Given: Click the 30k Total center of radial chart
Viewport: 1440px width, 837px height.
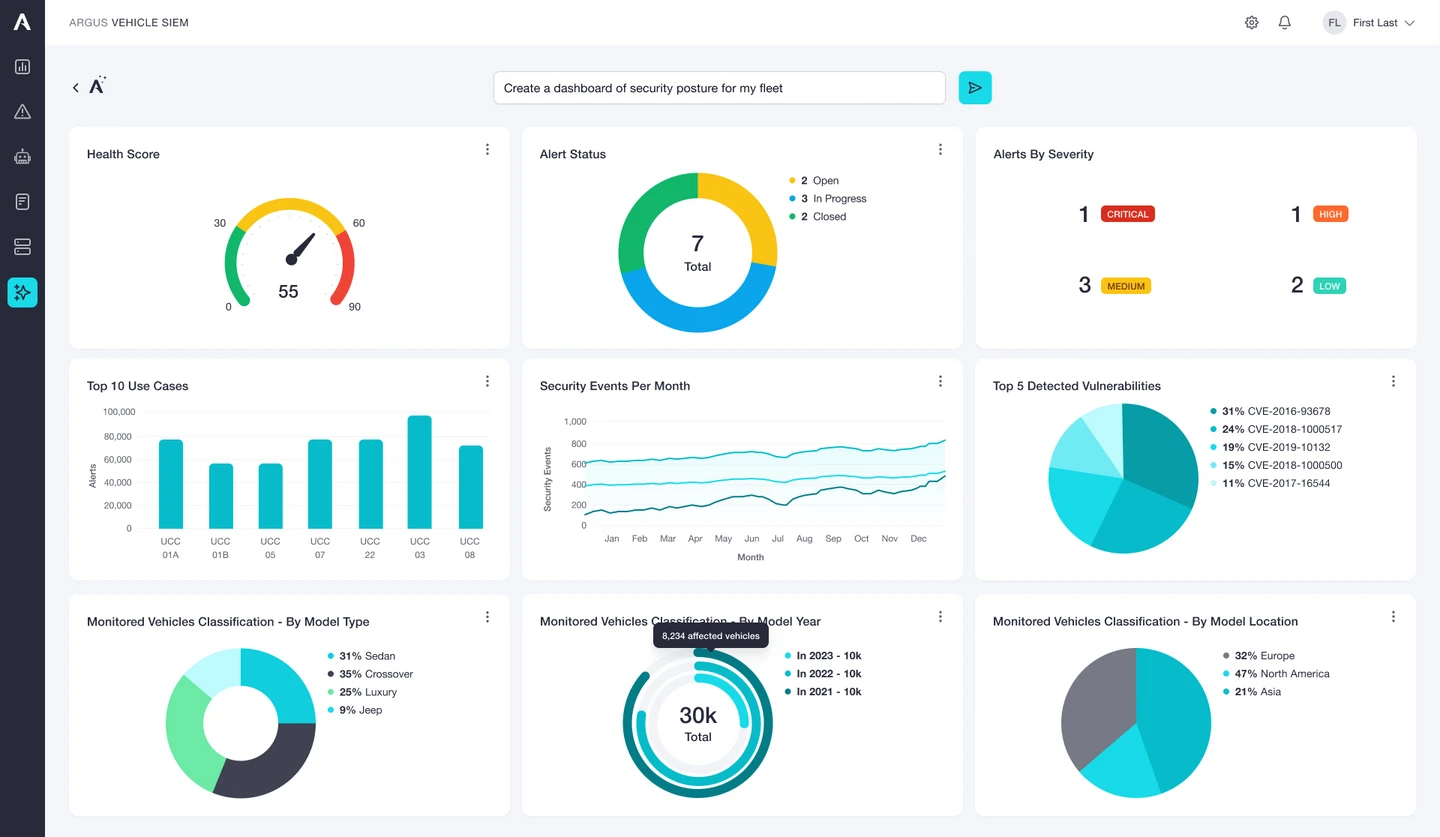Looking at the screenshot, I should click(x=698, y=724).
